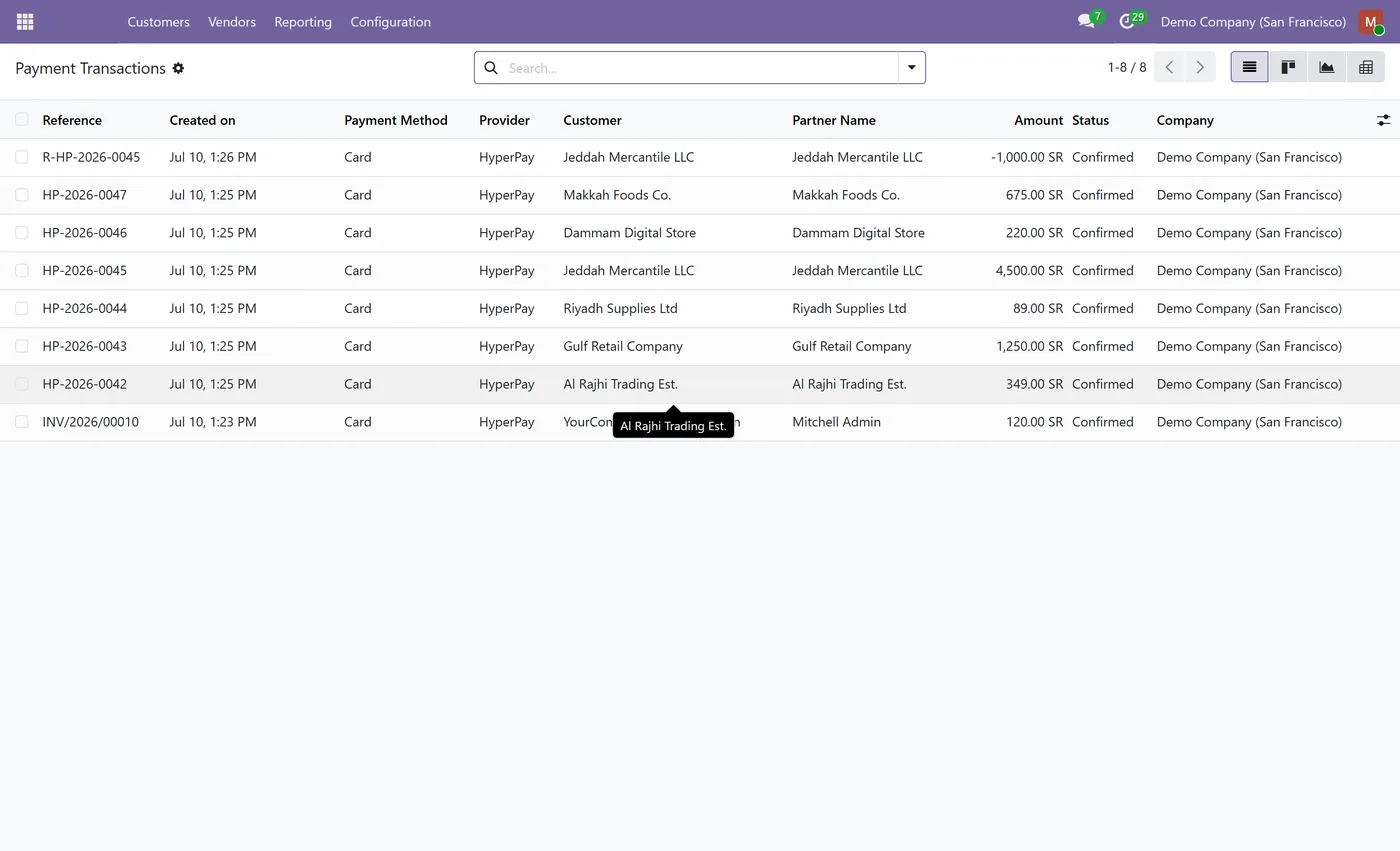Check the INV/2026/00010 row box
This screenshot has width=1400, height=851.
point(22,422)
